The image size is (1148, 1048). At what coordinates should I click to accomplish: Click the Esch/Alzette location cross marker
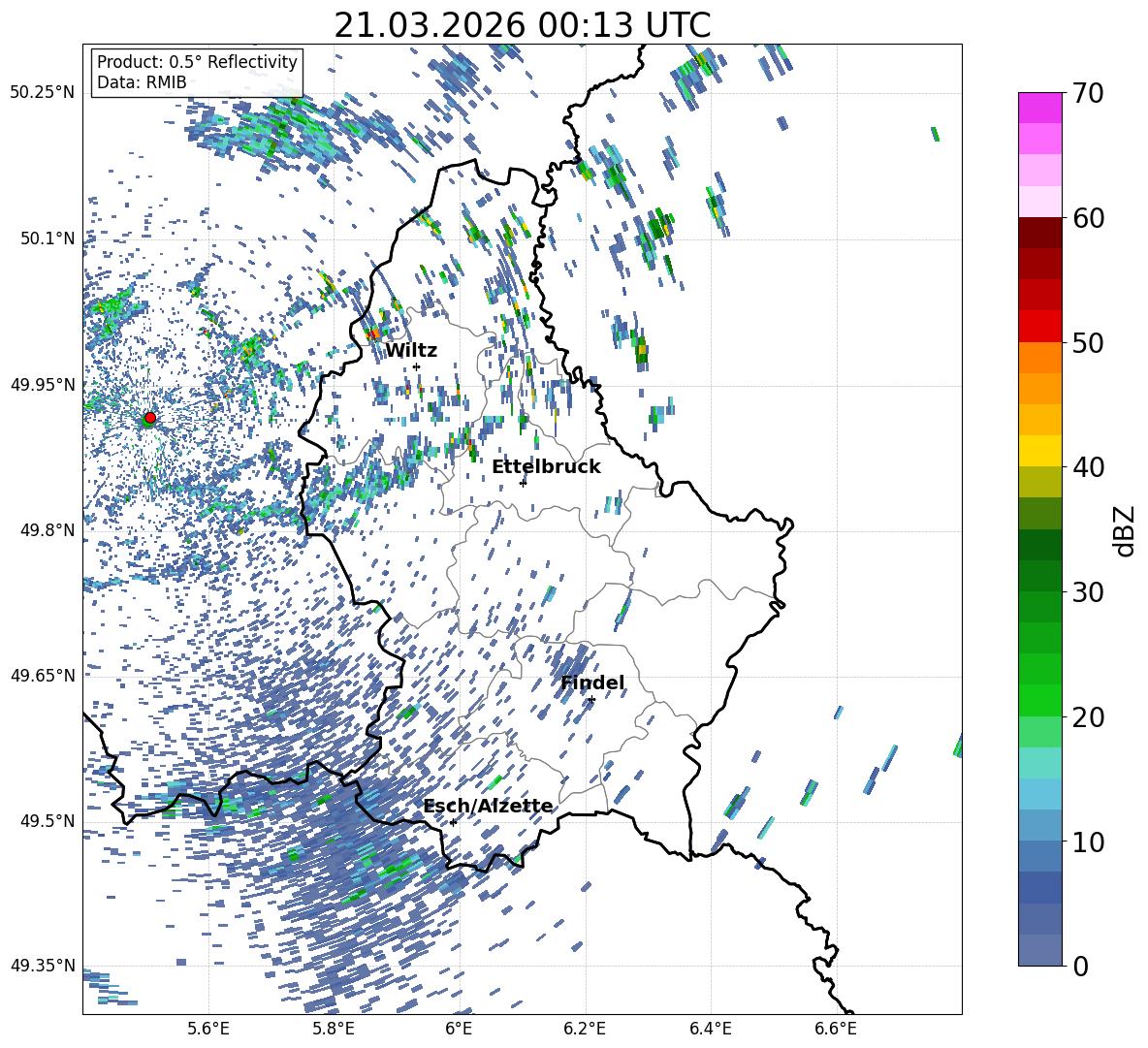[x=453, y=822]
